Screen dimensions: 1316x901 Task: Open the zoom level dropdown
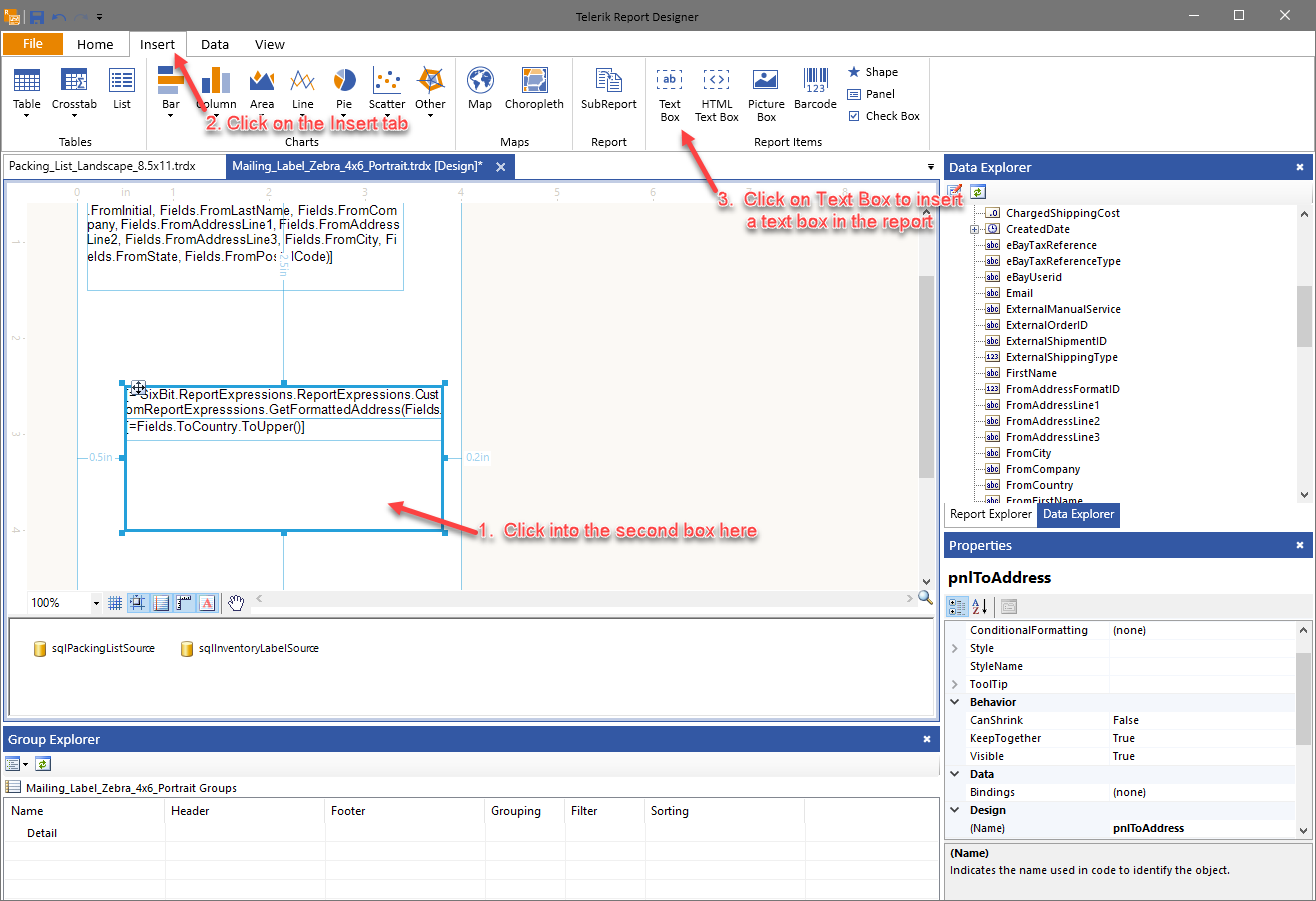click(96, 603)
